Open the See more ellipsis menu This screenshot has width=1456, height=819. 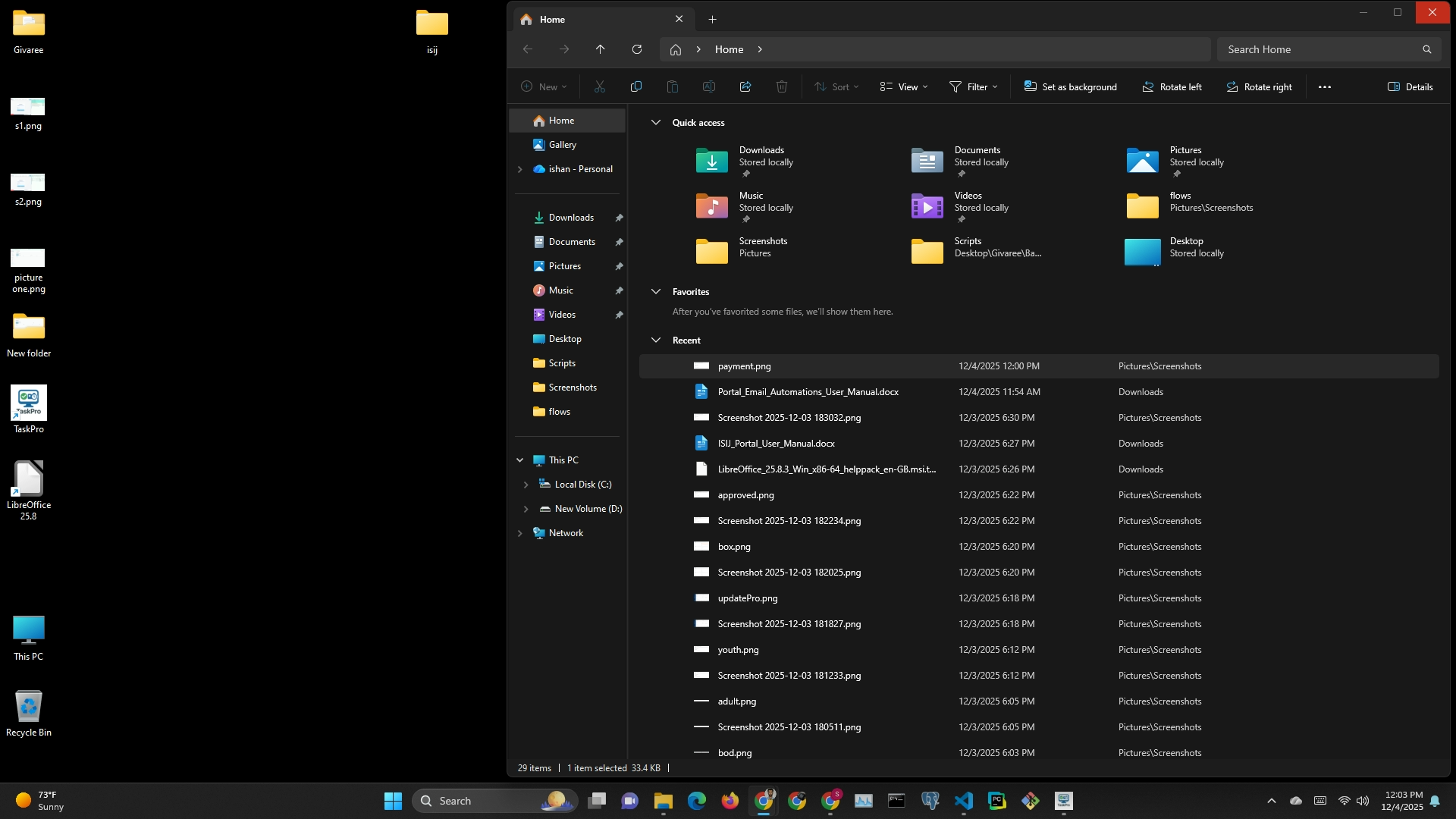[x=1324, y=86]
